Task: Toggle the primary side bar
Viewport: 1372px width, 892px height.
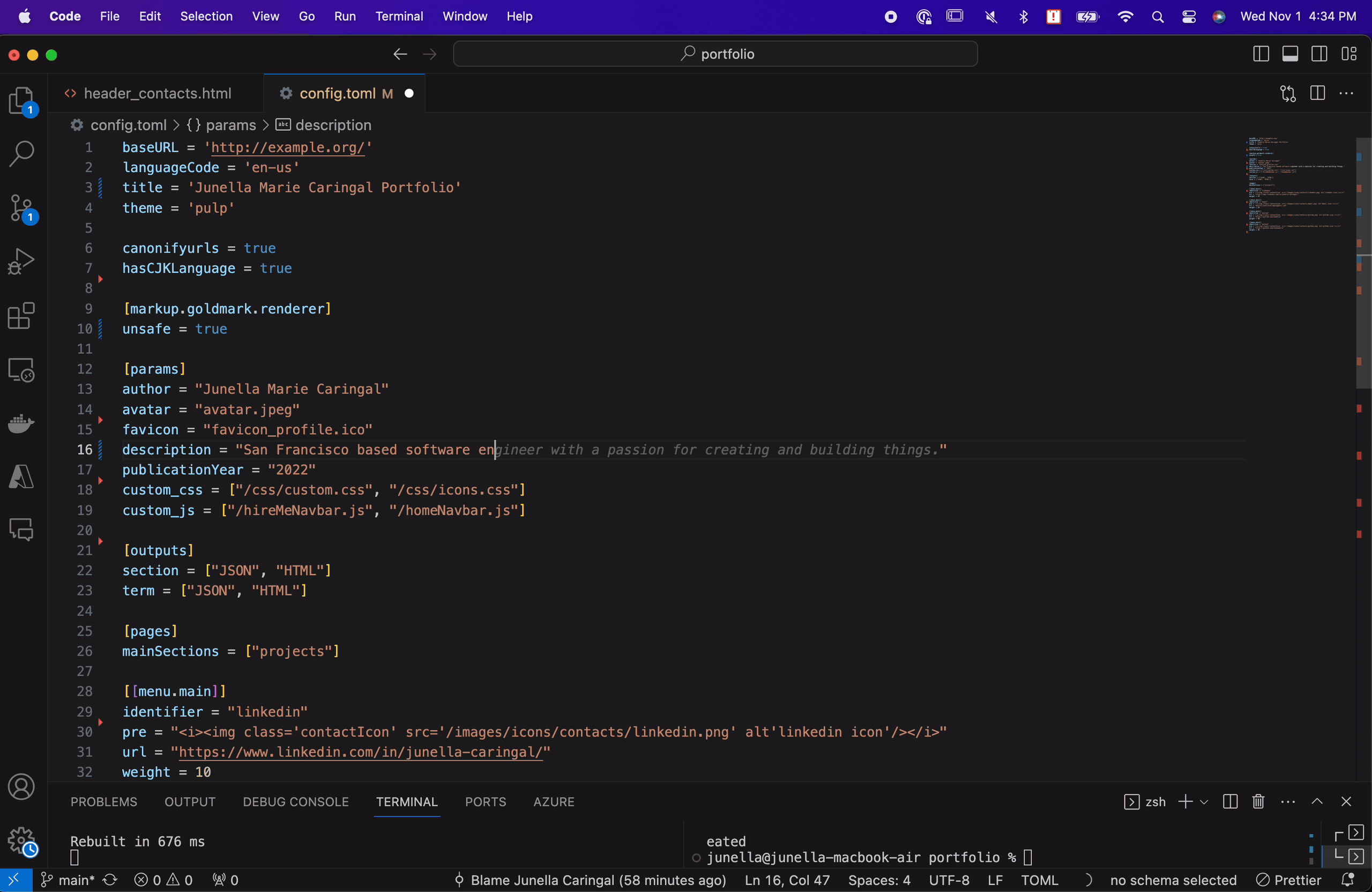Action: click(x=1261, y=54)
